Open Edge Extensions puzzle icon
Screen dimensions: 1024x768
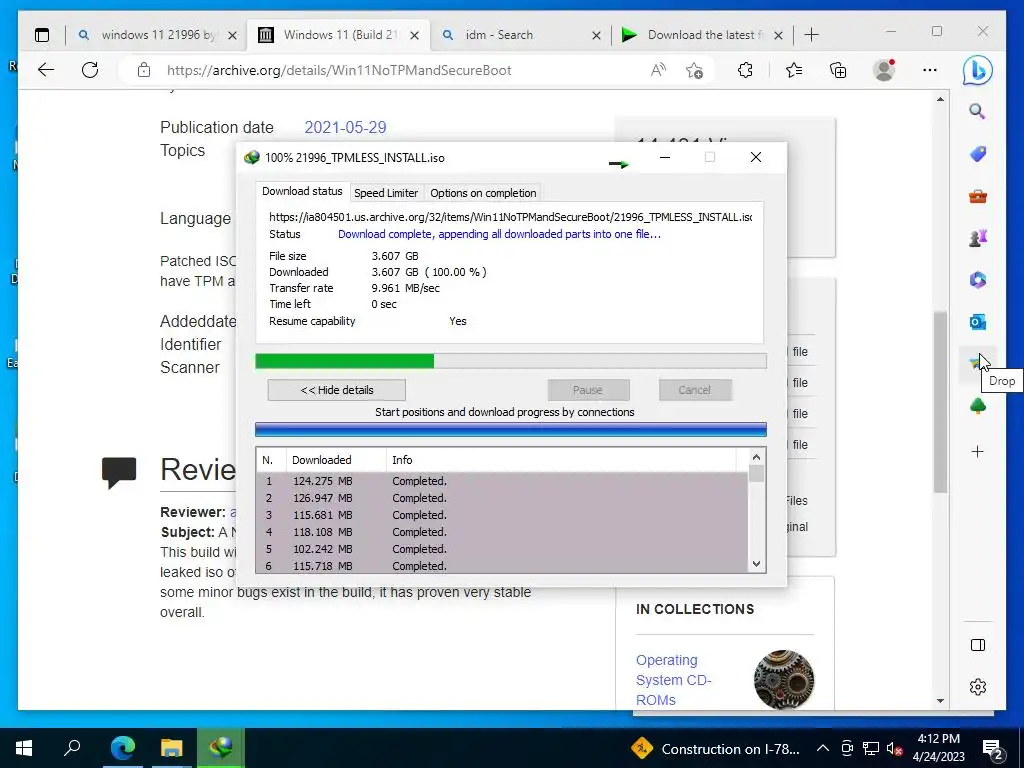point(745,70)
